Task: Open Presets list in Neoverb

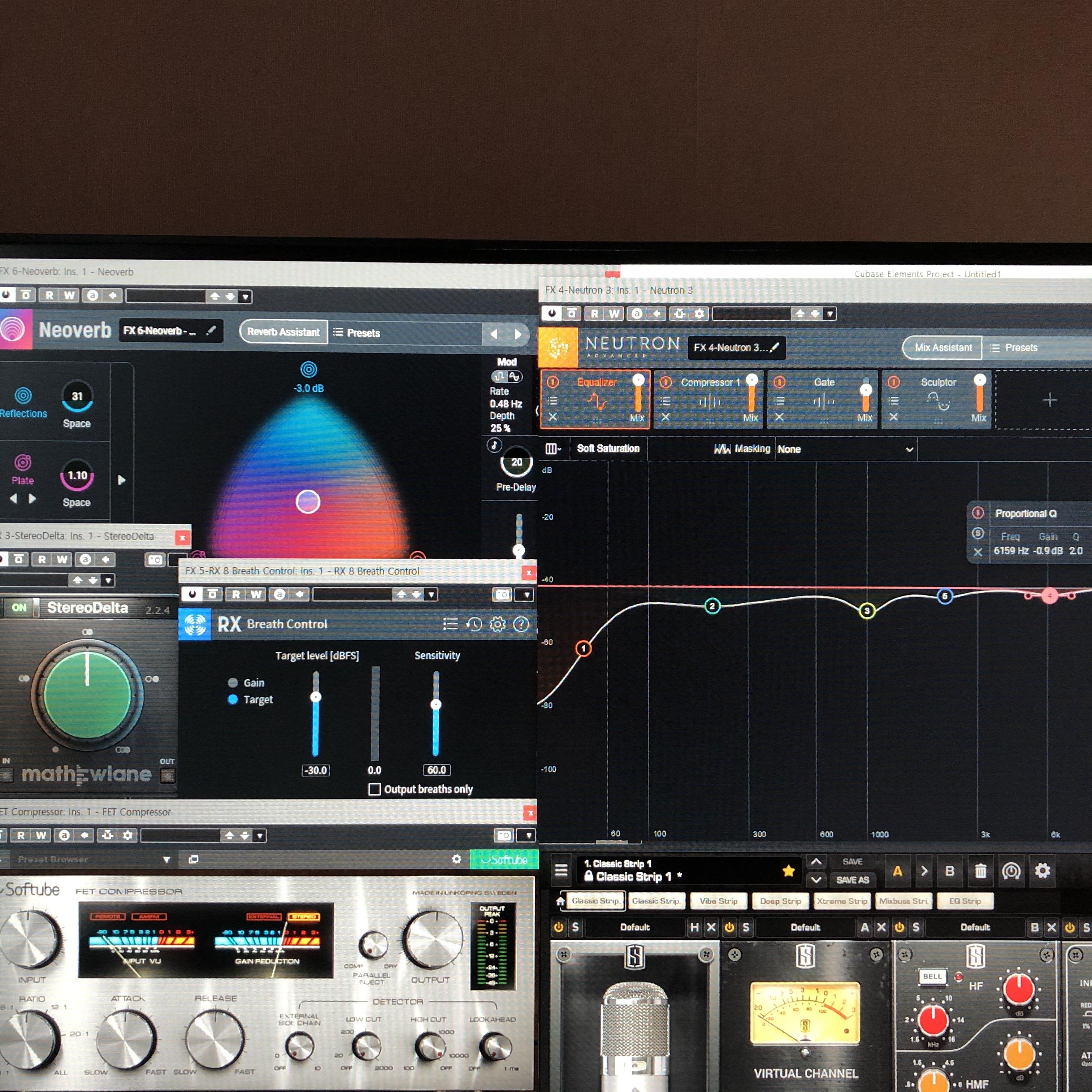Action: click(357, 333)
